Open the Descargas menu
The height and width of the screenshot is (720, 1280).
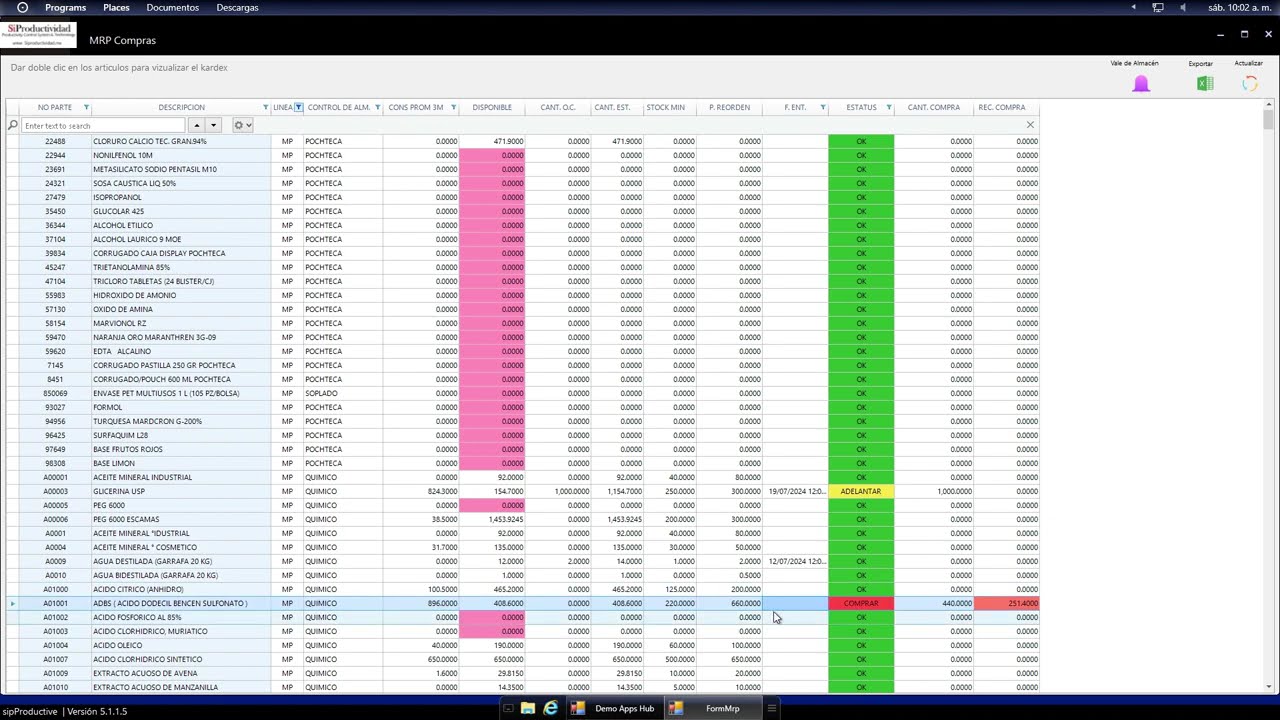(237, 7)
